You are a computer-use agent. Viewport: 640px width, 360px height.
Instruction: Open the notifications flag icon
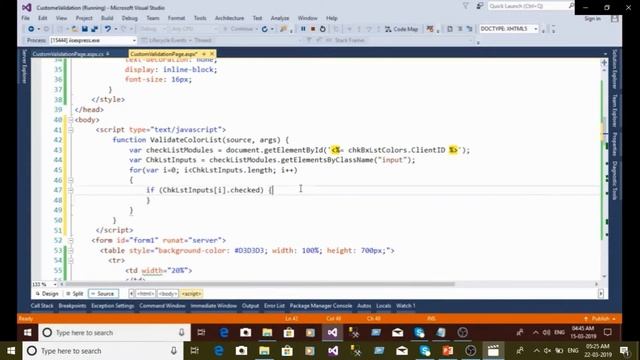466,6
